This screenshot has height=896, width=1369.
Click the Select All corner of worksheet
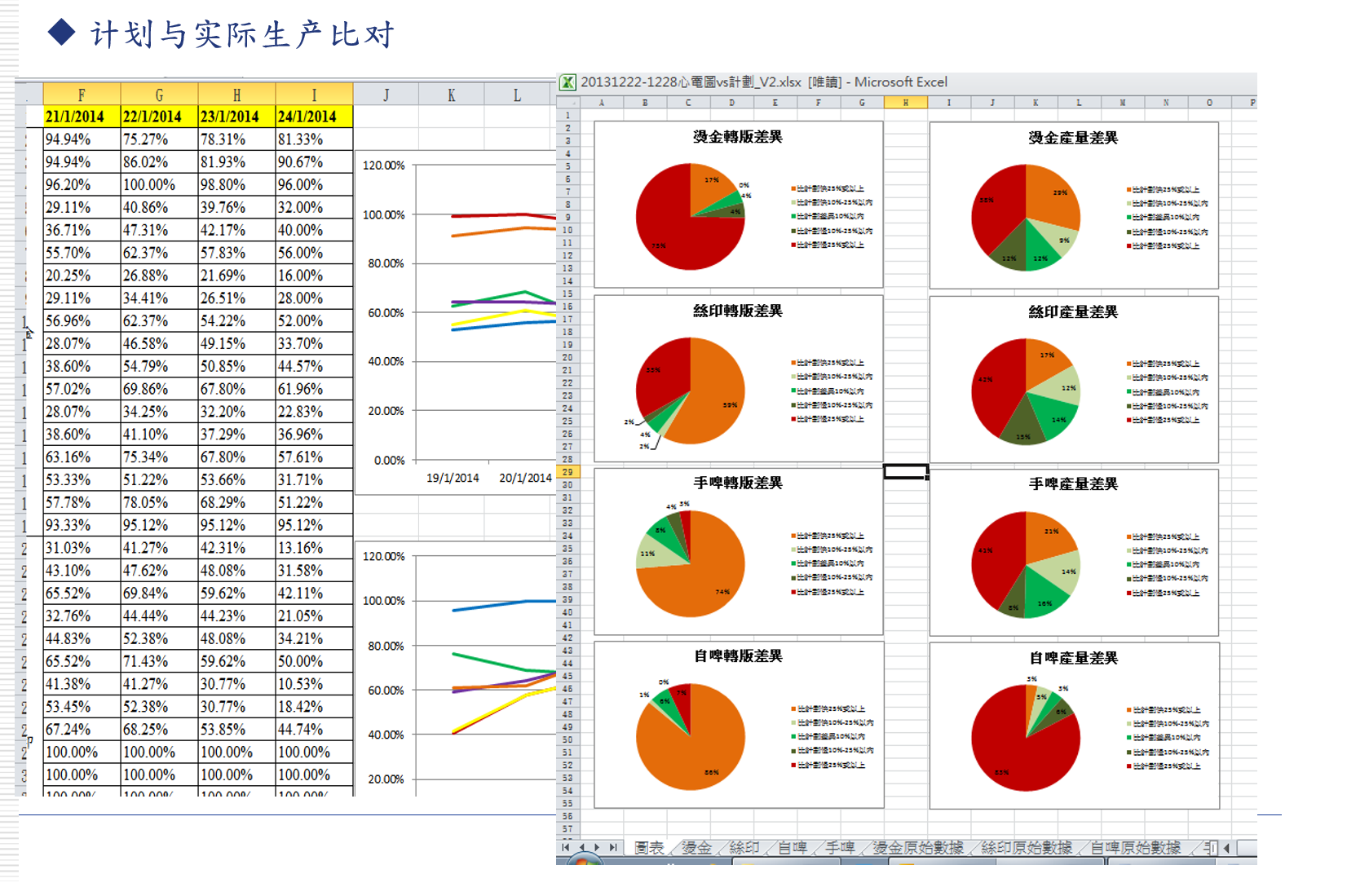click(x=567, y=103)
